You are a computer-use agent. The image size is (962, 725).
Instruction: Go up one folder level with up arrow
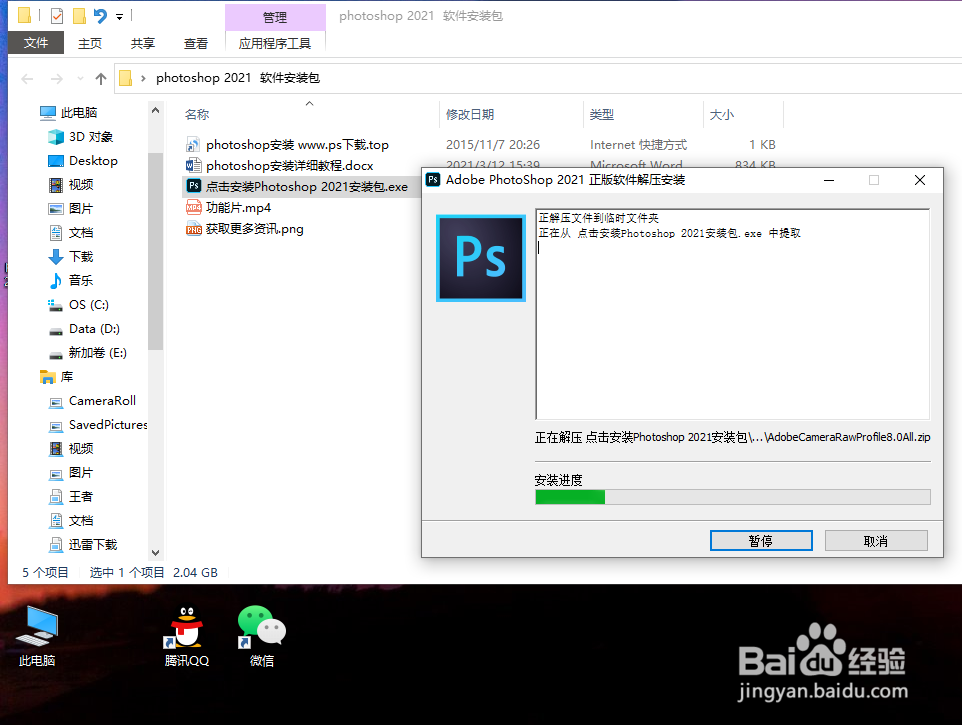[x=101, y=79]
